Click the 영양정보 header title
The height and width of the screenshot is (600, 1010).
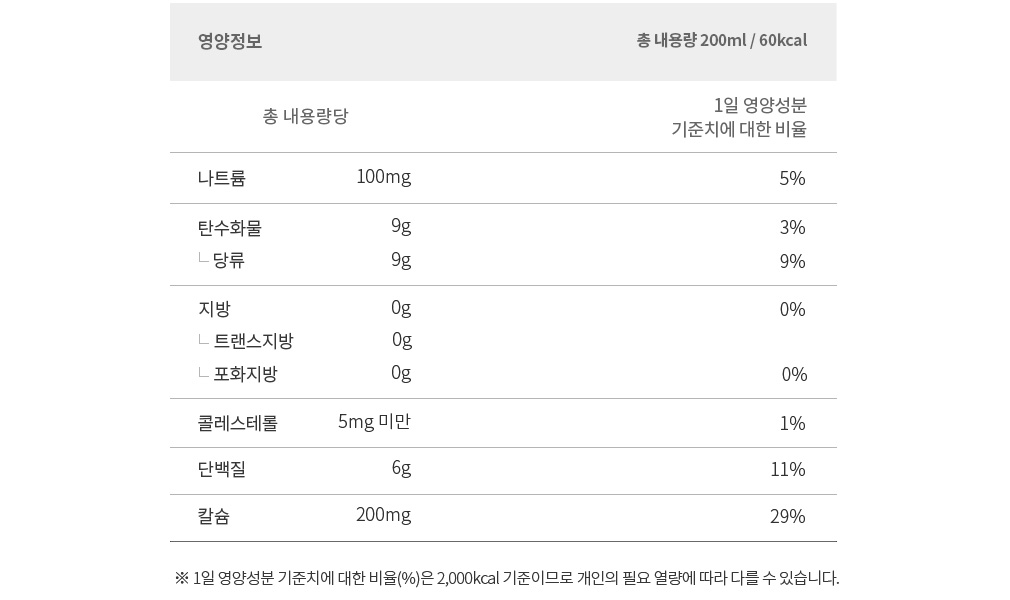pos(230,41)
